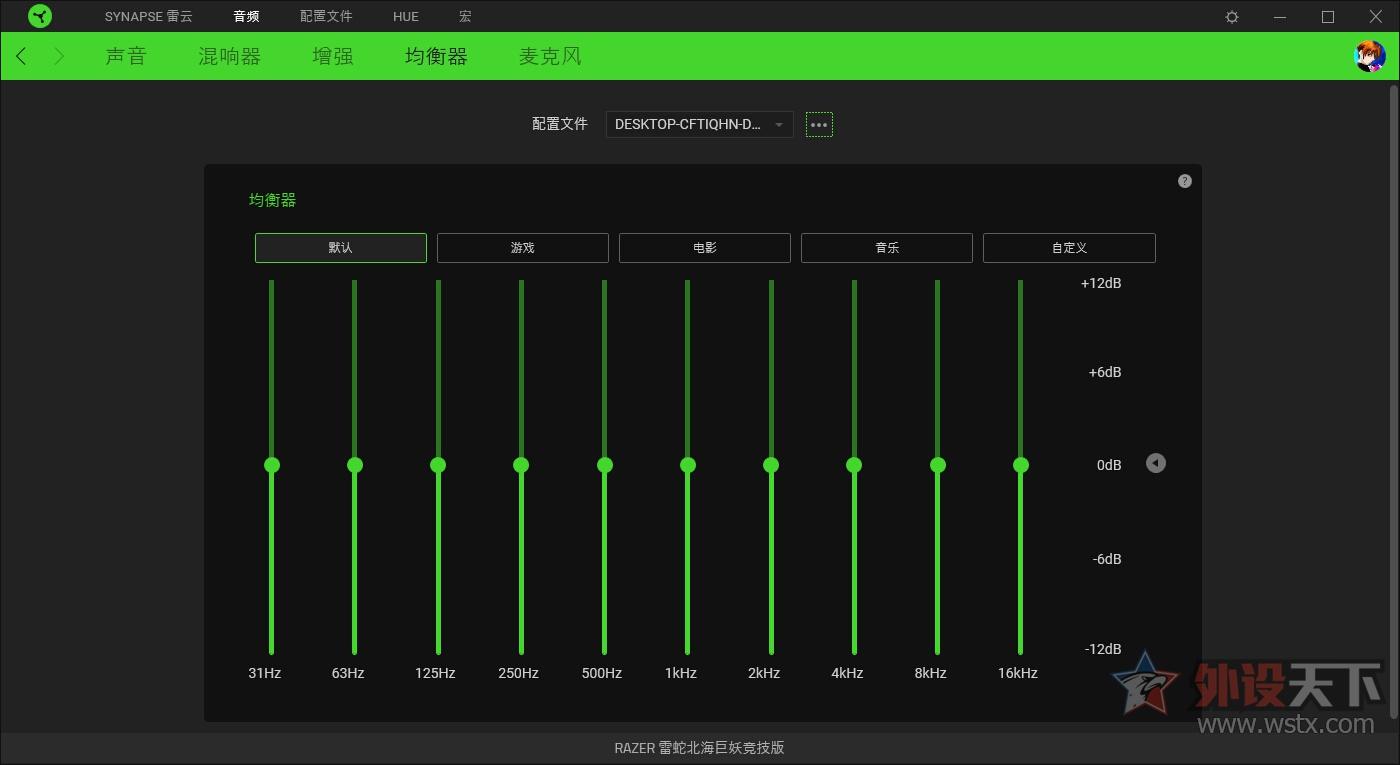The height and width of the screenshot is (765, 1400).
Task: Click the 4kHz slider handle
Action: point(854,465)
